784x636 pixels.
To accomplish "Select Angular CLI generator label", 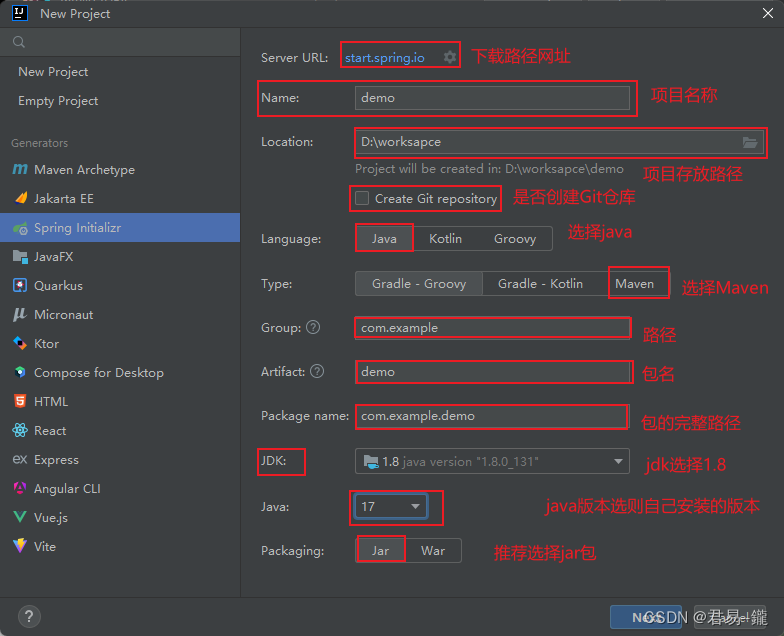I will coord(68,488).
